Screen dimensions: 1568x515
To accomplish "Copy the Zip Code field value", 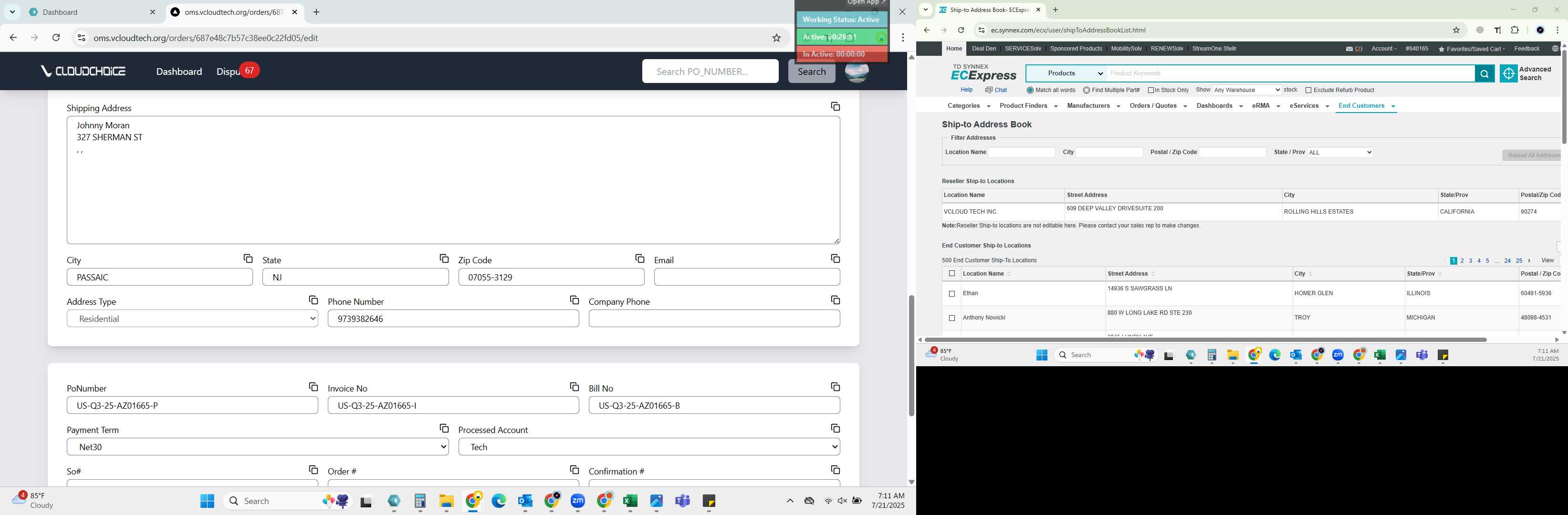I will (639, 258).
